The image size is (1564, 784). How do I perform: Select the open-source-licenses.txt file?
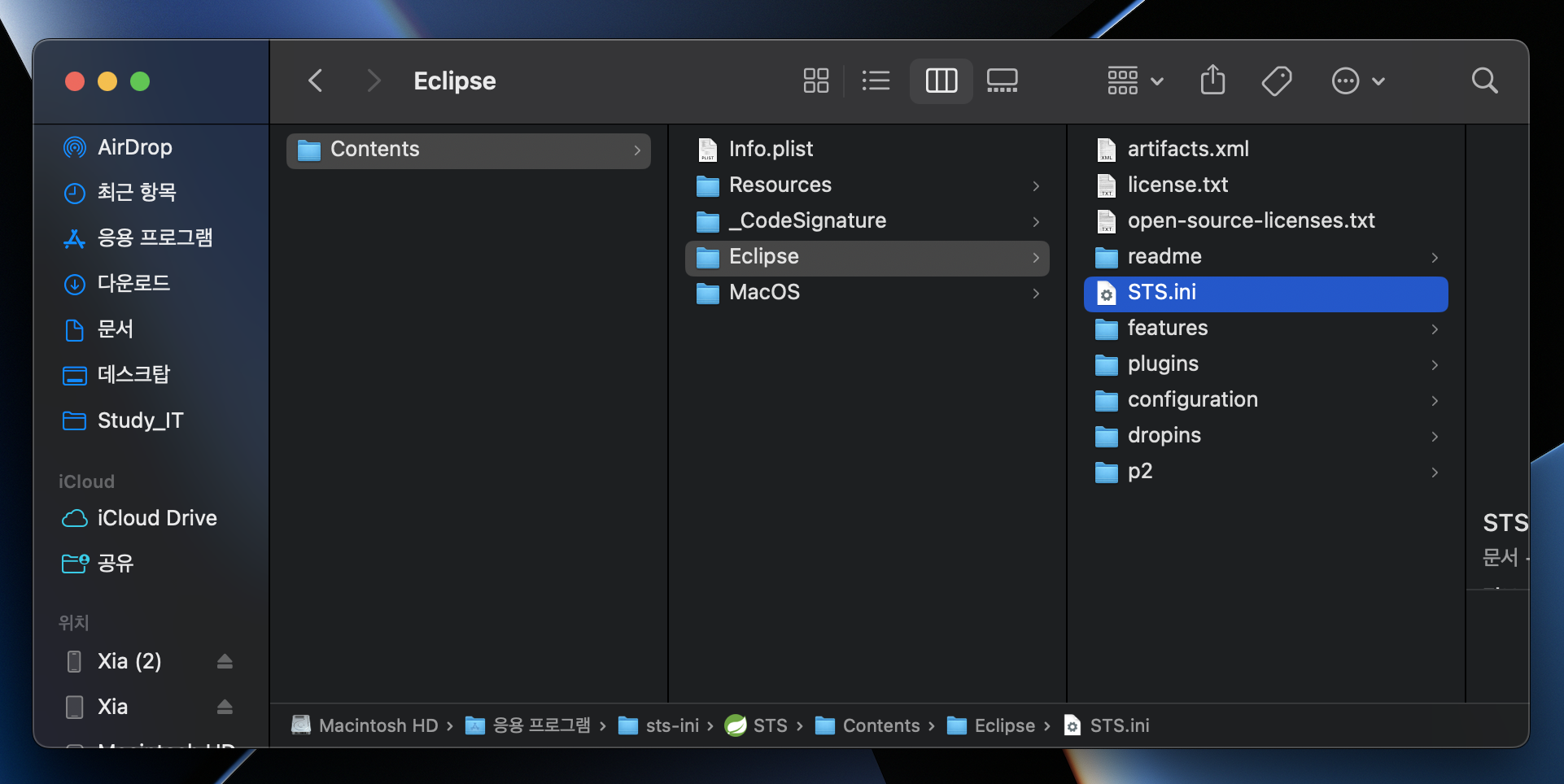pyautogui.click(x=1265, y=220)
